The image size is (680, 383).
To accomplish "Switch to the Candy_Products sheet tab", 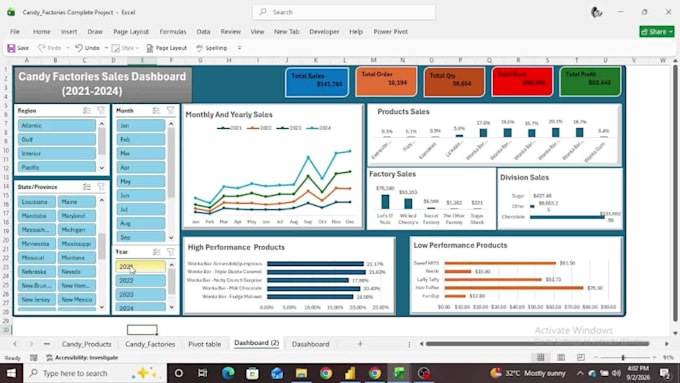I will [86, 344].
